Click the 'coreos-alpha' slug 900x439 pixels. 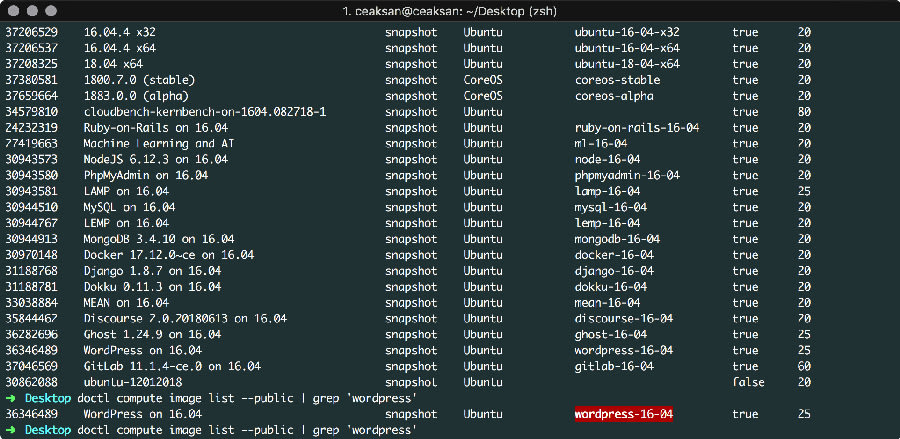(x=614, y=96)
